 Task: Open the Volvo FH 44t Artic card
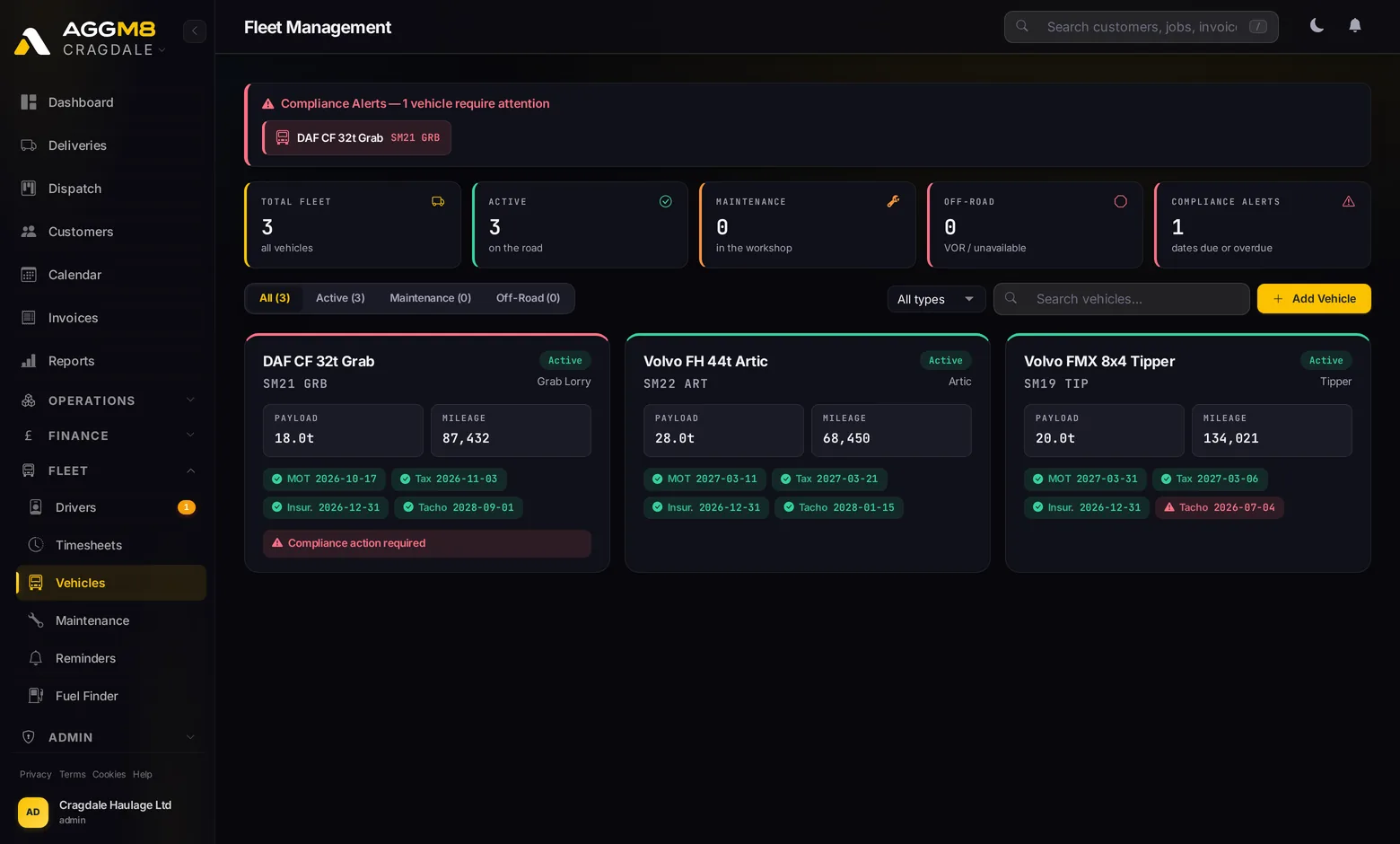[x=808, y=453]
